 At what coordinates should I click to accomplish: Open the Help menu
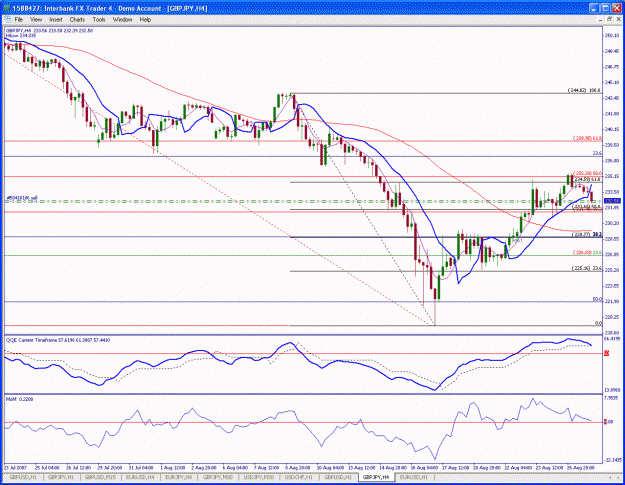[x=145, y=20]
